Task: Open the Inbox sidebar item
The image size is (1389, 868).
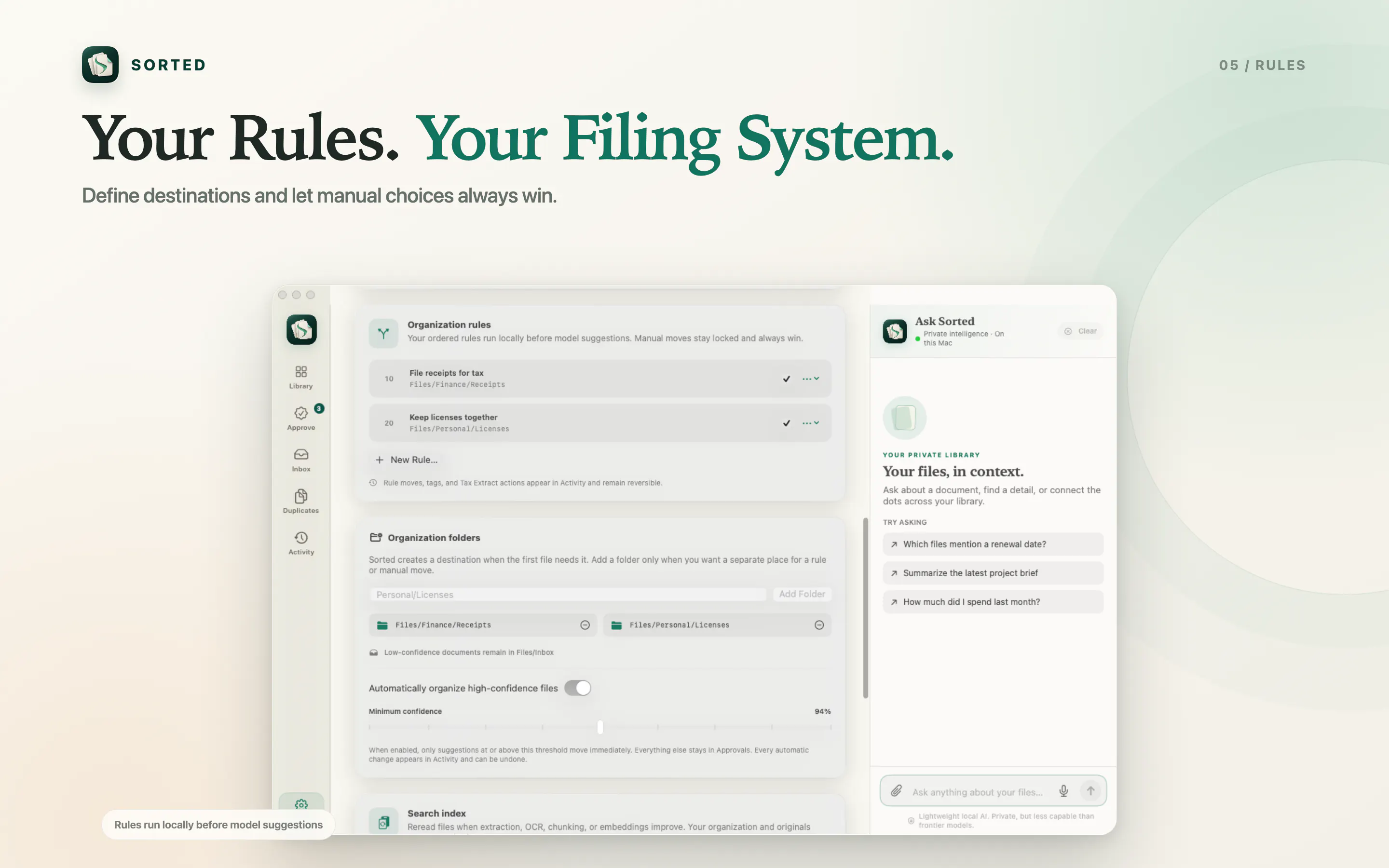Action: click(301, 461)
